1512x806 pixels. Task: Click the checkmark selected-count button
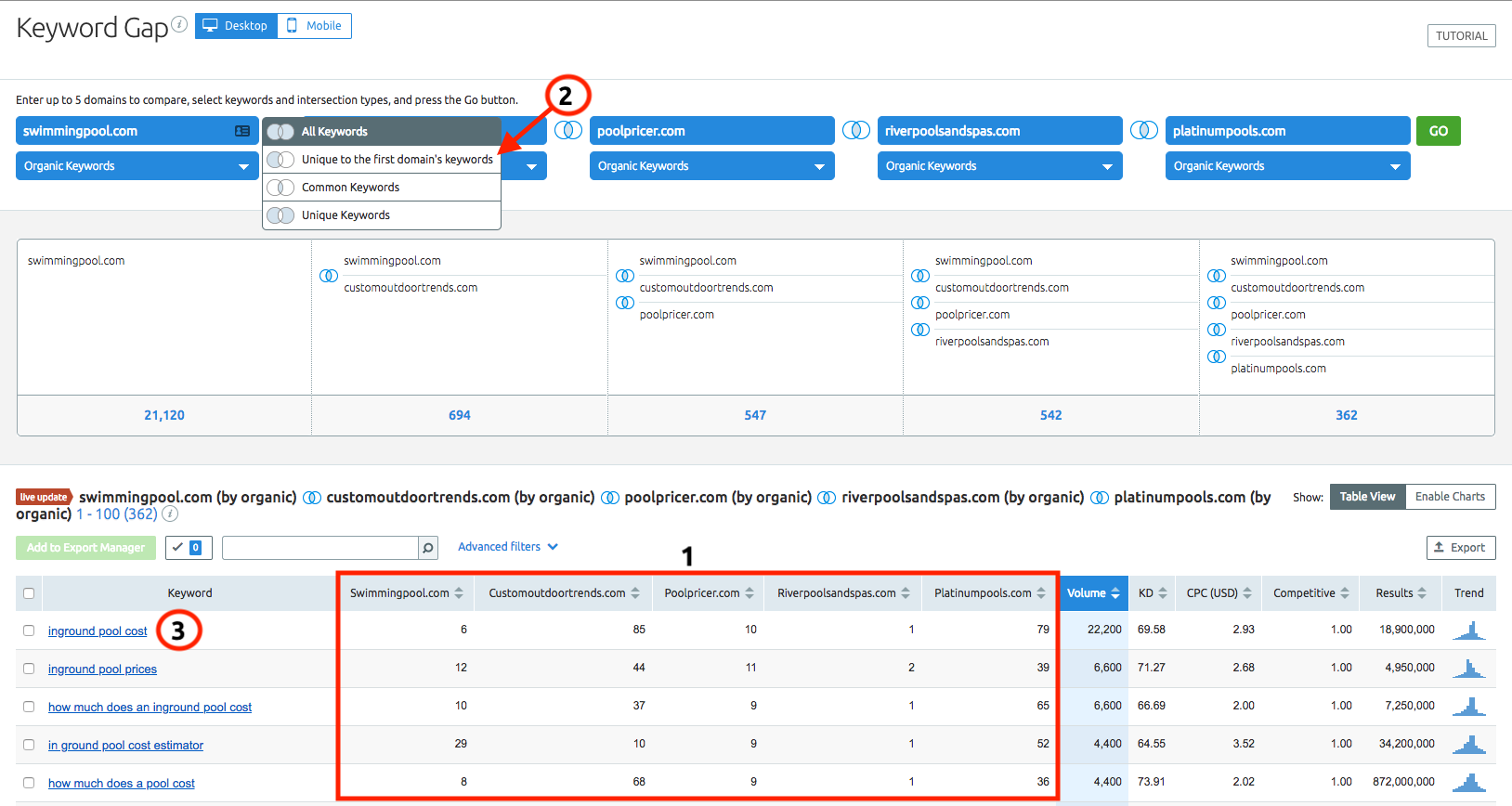pos(189,548)
